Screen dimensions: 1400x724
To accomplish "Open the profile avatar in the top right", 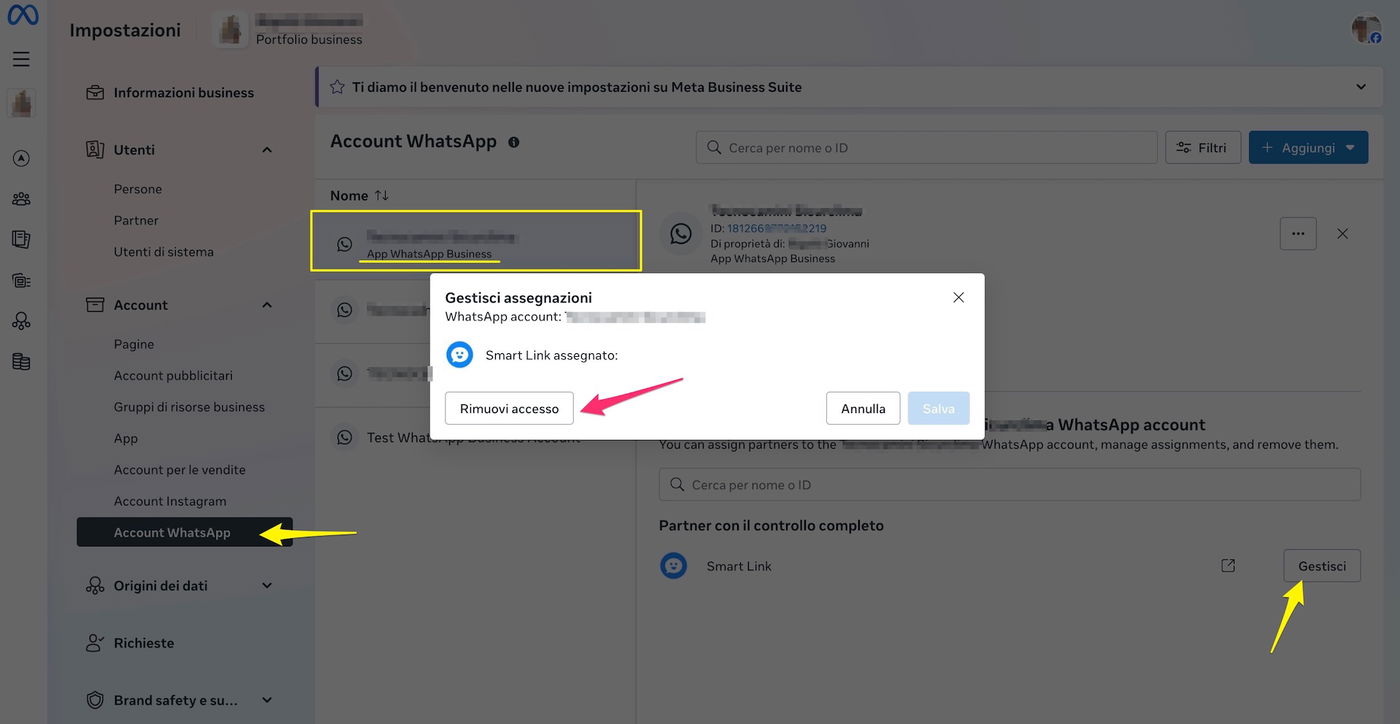I will [1366, 29].
